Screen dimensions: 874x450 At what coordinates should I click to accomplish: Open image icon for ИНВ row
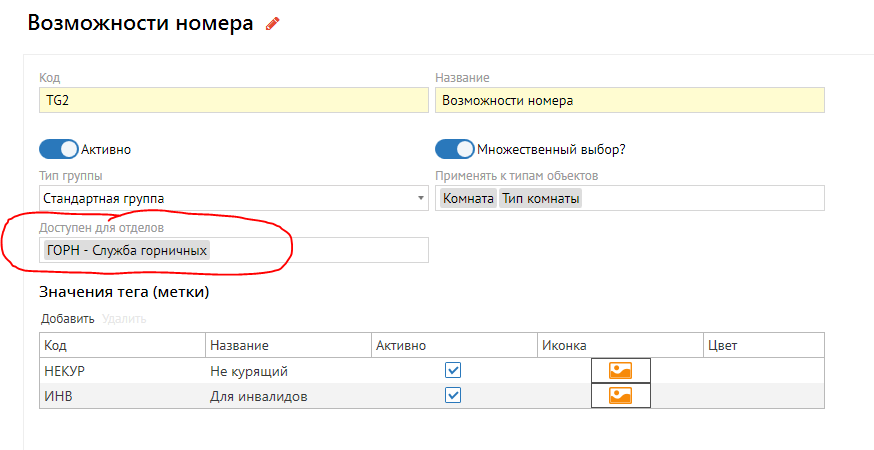[x=621, y=395]
